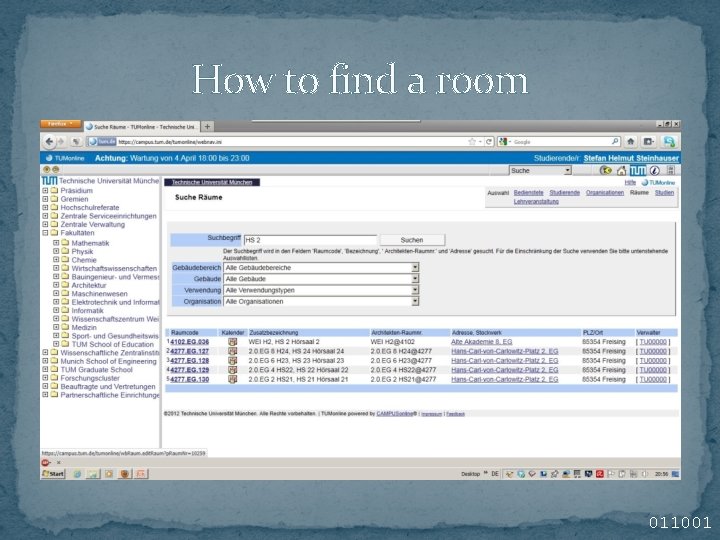Screen dimensions: 720x540
Task: Open room code link 4277.EG.130
Action: (190, 380)
